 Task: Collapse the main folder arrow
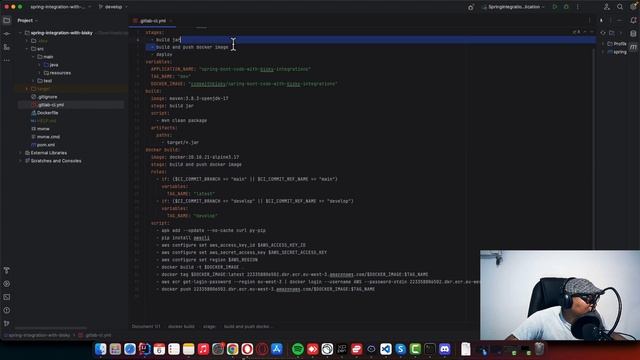pyautogui.click(x=33, y=57)
